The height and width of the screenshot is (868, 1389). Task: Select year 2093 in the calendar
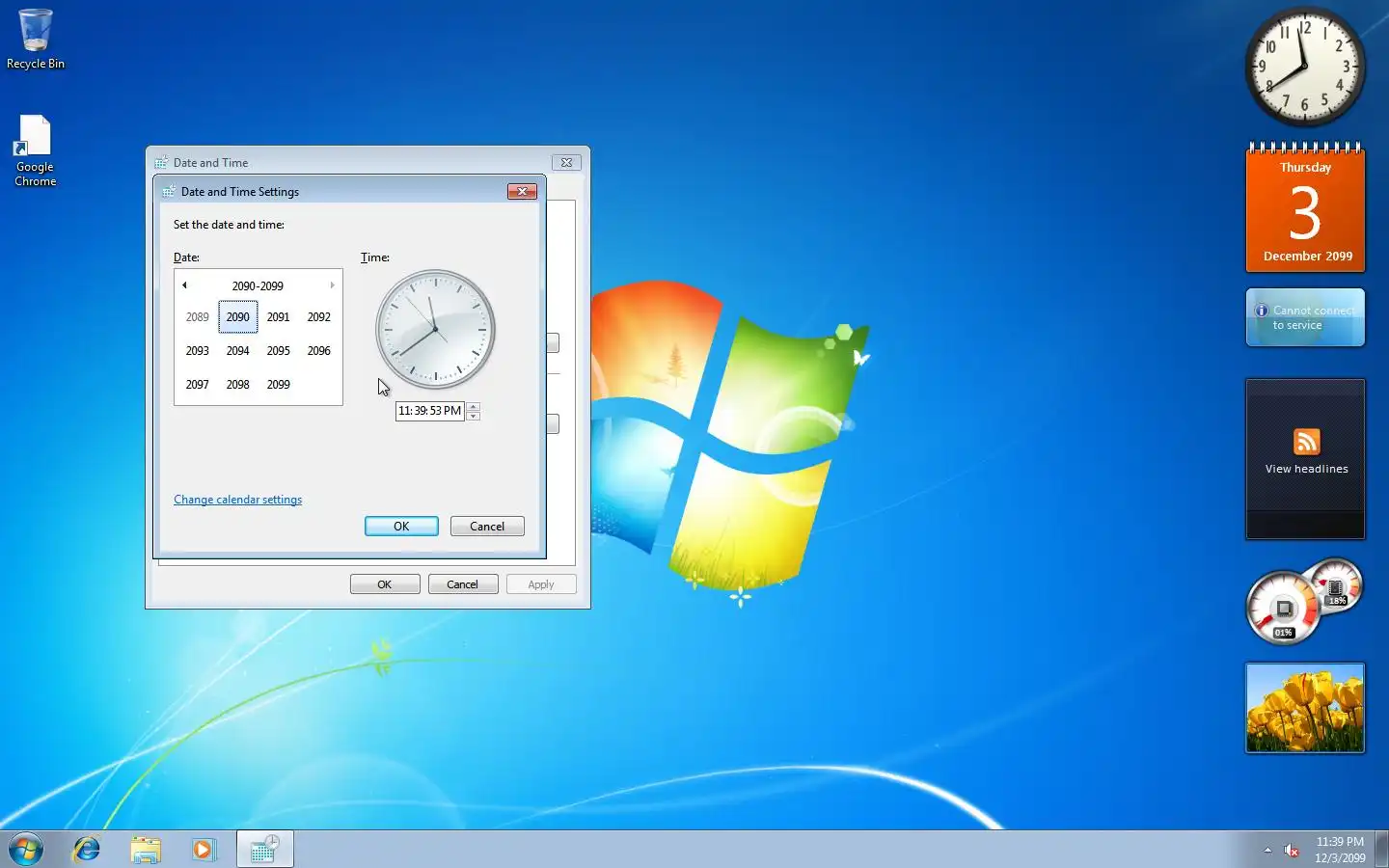(x=198, y=350)
